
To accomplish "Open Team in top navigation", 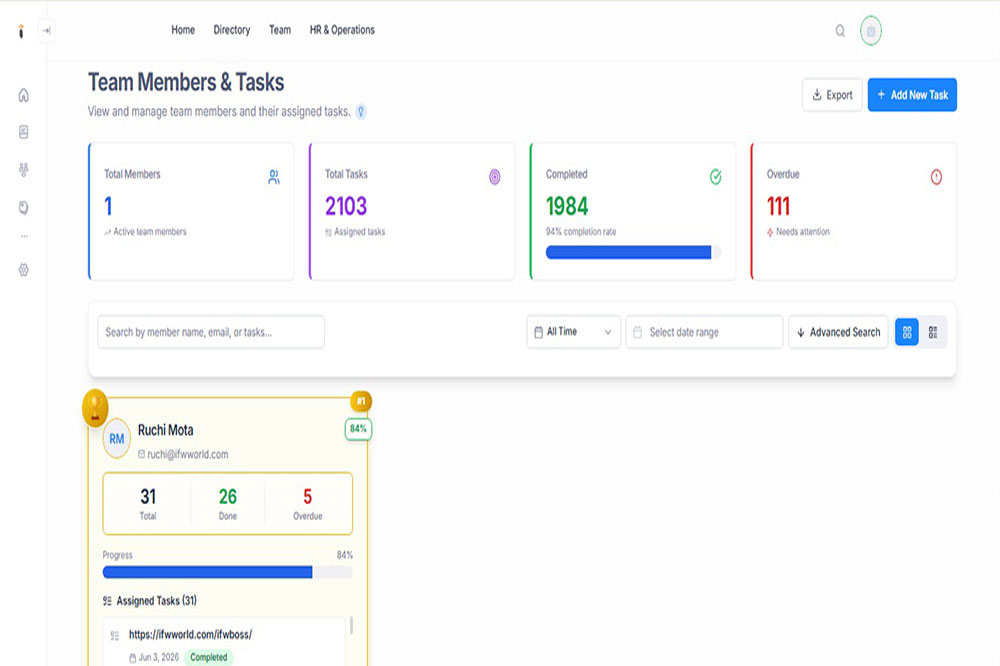I will point(280,30).
